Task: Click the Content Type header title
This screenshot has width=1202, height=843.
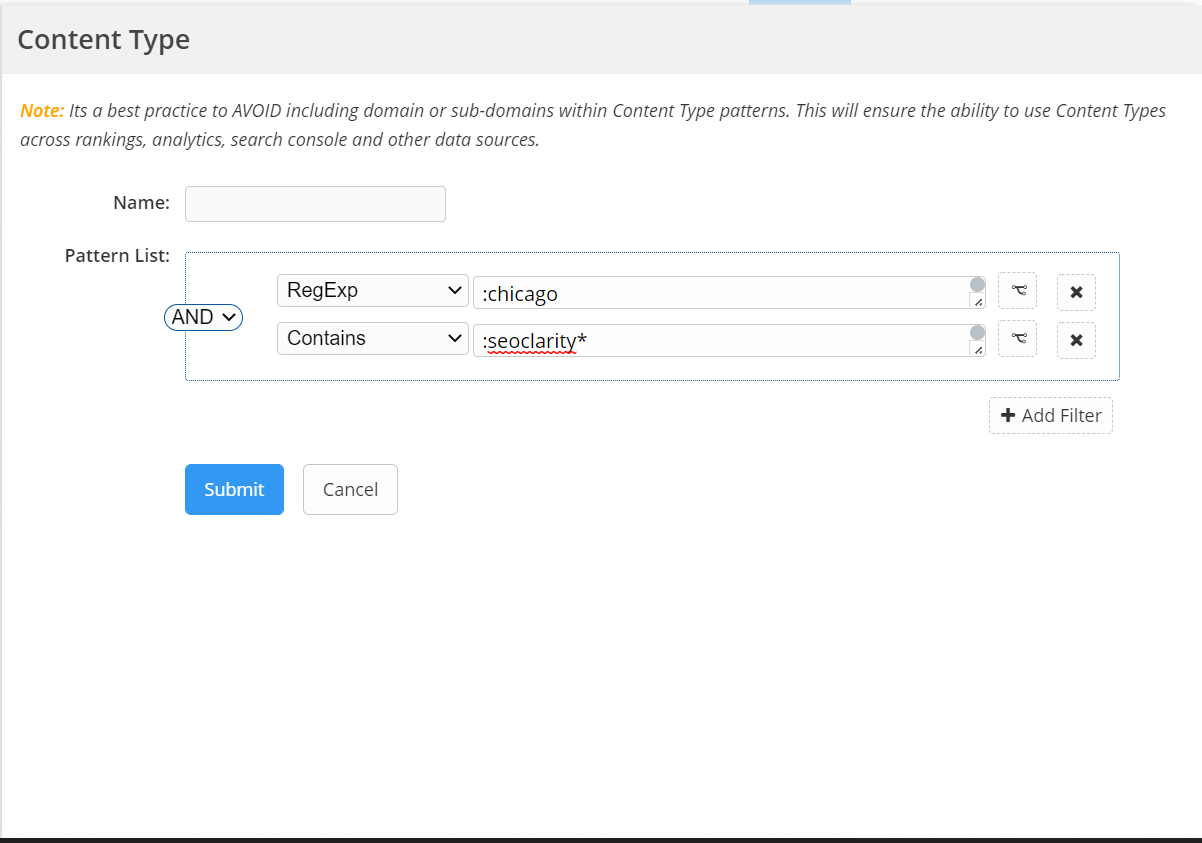Action: coord(104,40)
